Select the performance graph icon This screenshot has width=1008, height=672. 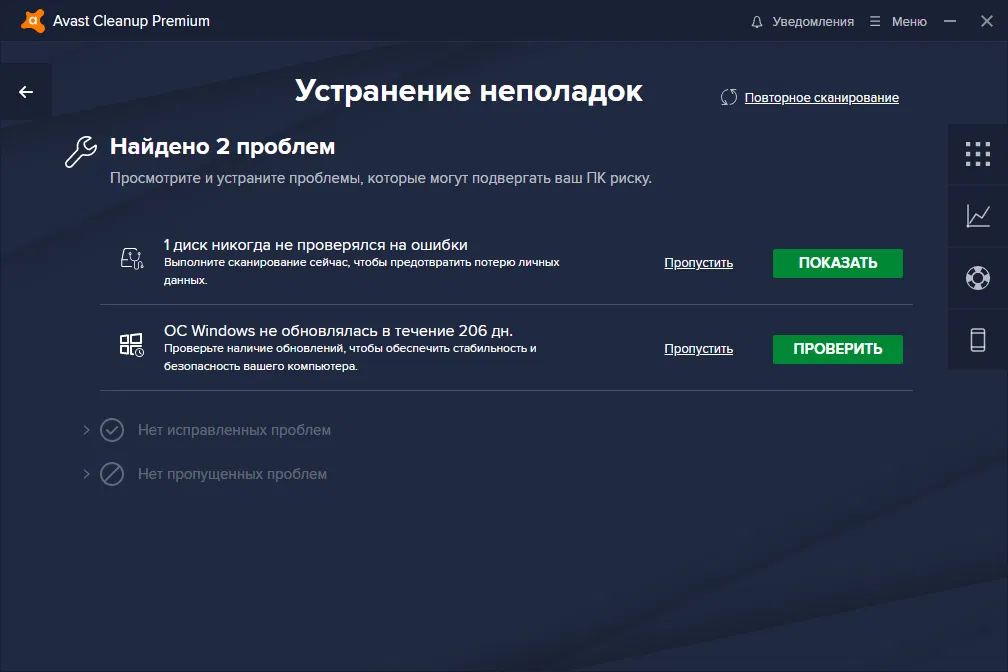coord(978,216)
